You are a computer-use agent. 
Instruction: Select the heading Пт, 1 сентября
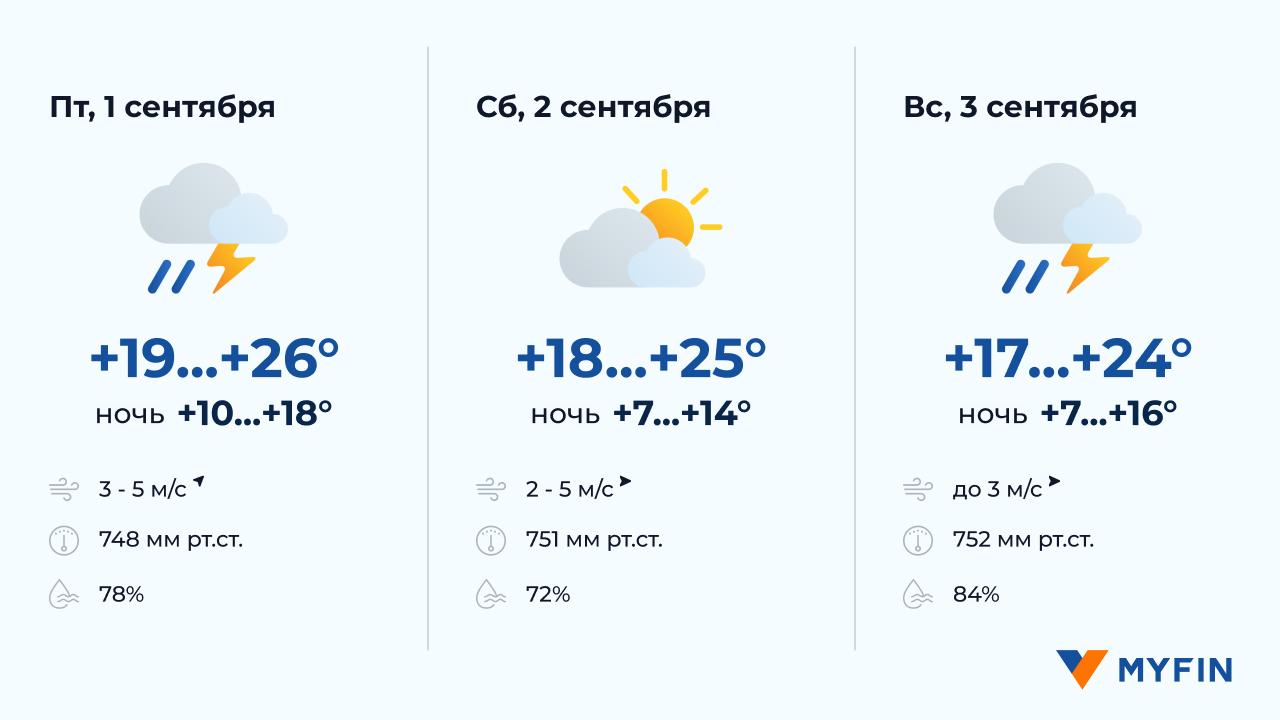point(162,108)
